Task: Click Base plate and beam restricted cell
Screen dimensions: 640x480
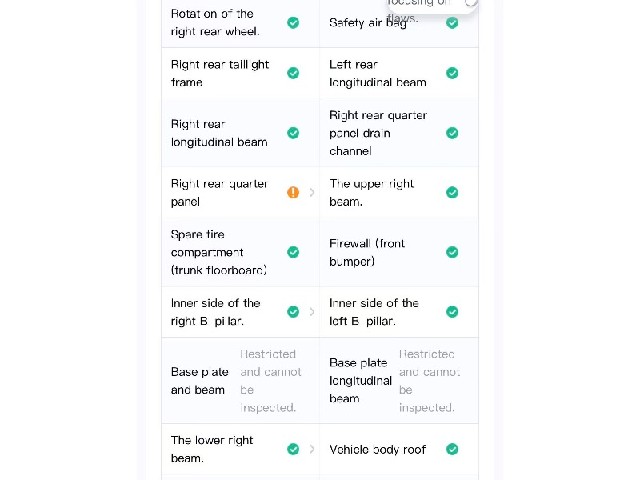Action: point(240,381)
